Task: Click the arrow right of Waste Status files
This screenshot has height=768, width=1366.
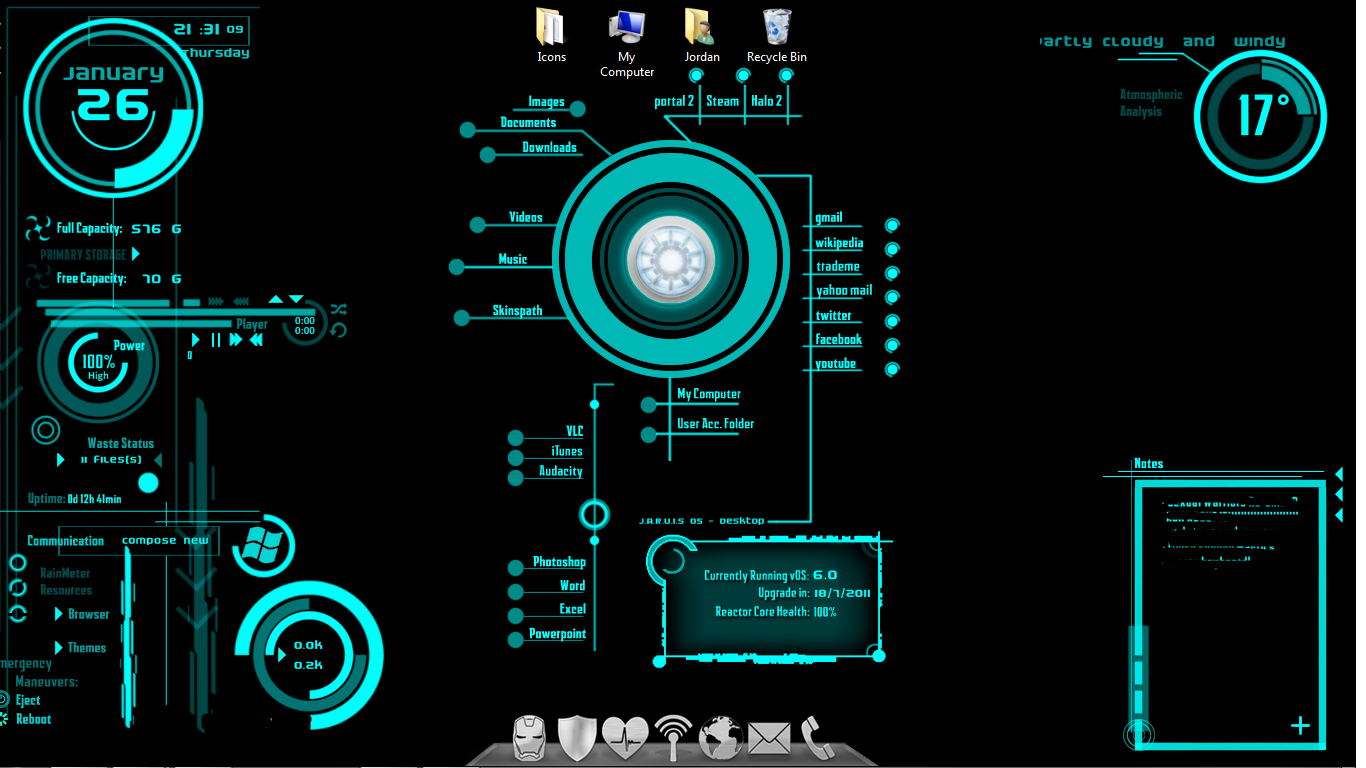Action: point(158,460)
